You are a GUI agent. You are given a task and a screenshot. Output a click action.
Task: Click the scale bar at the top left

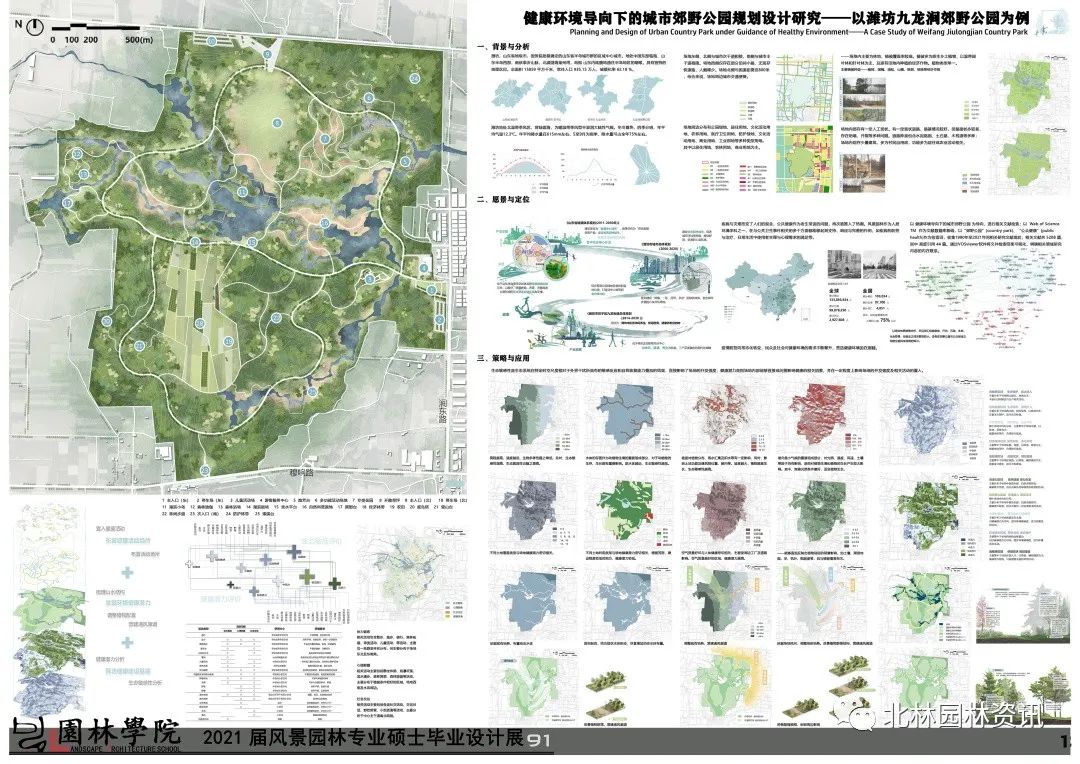pos(100,28)
